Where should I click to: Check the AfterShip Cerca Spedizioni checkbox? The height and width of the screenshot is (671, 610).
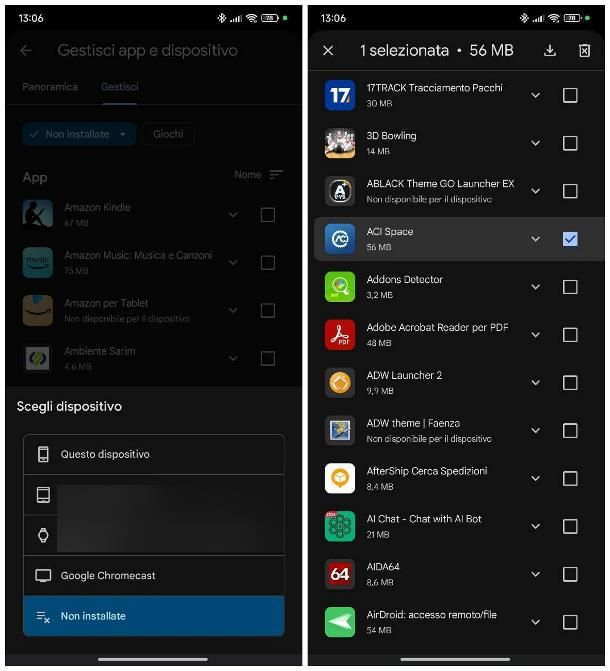coord(570,478)
